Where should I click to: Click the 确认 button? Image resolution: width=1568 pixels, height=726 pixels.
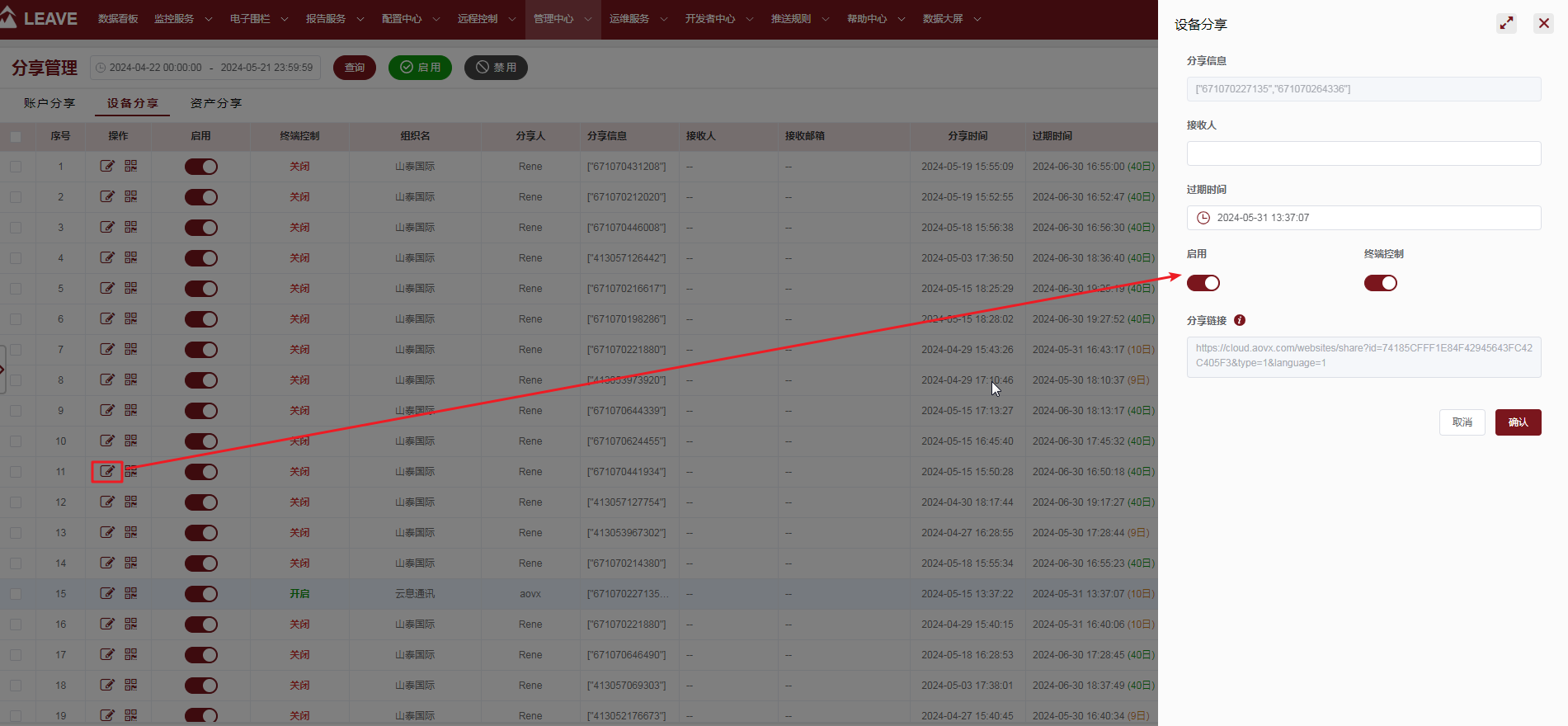[1518, 422]
